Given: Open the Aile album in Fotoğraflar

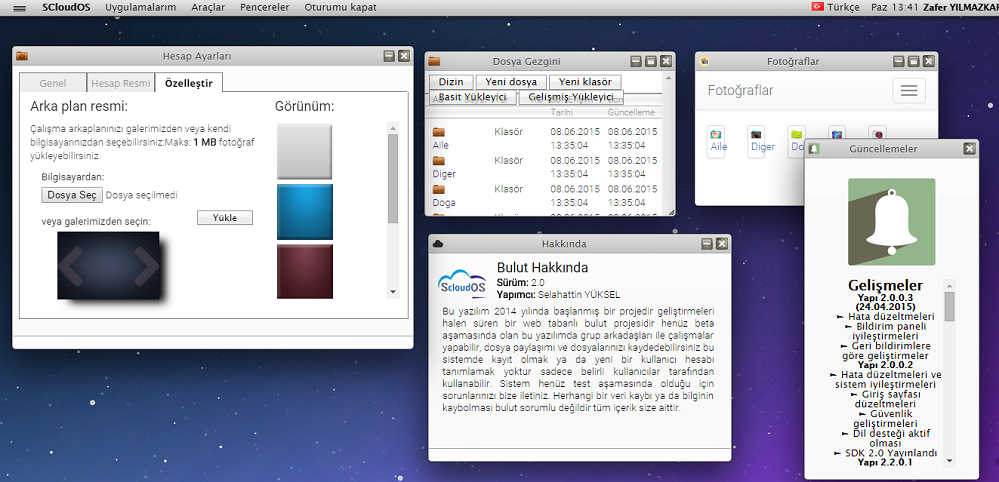Looking at the screenshot, I should click(x=717, y=141).
